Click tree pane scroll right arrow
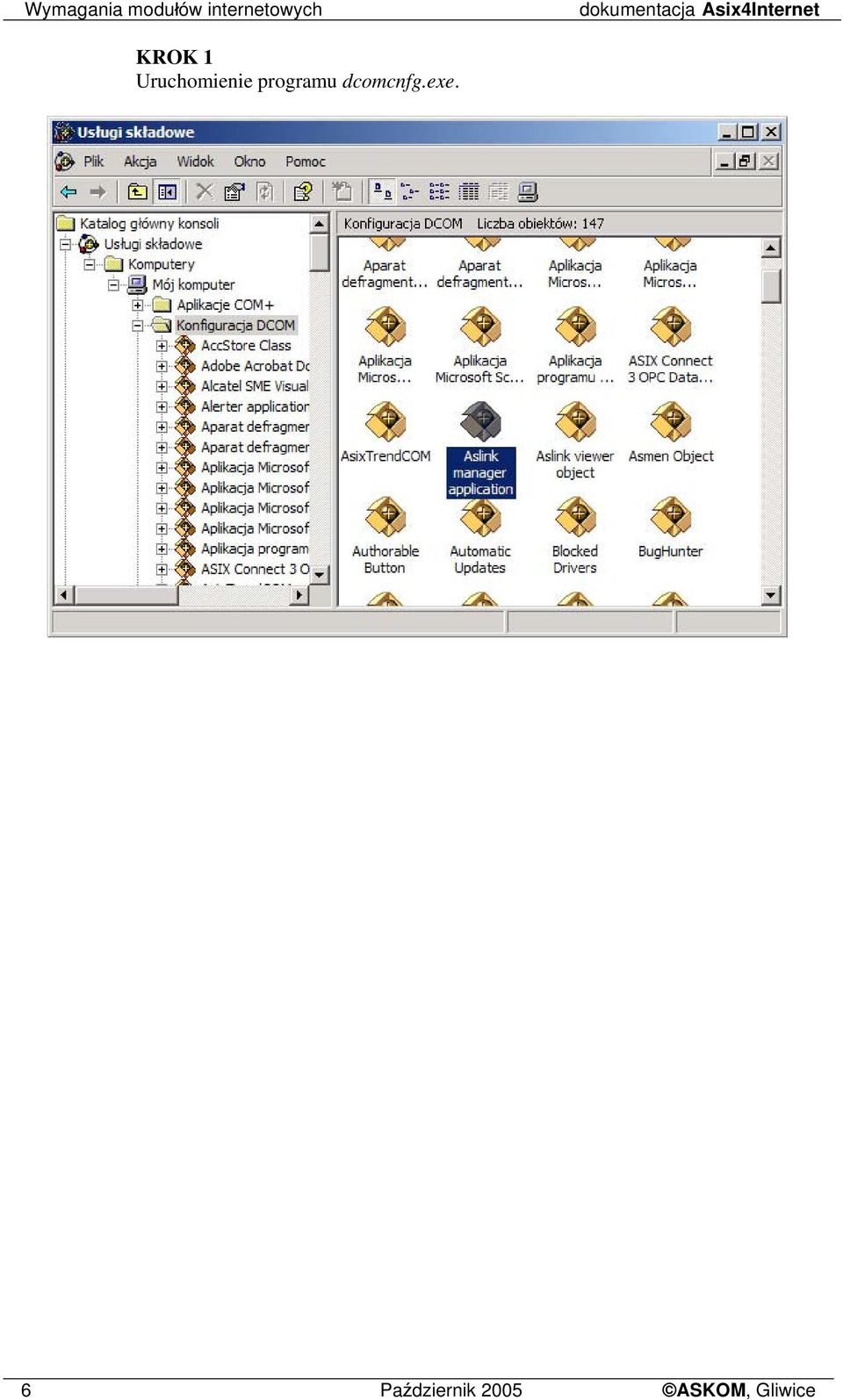 [299, 595]
